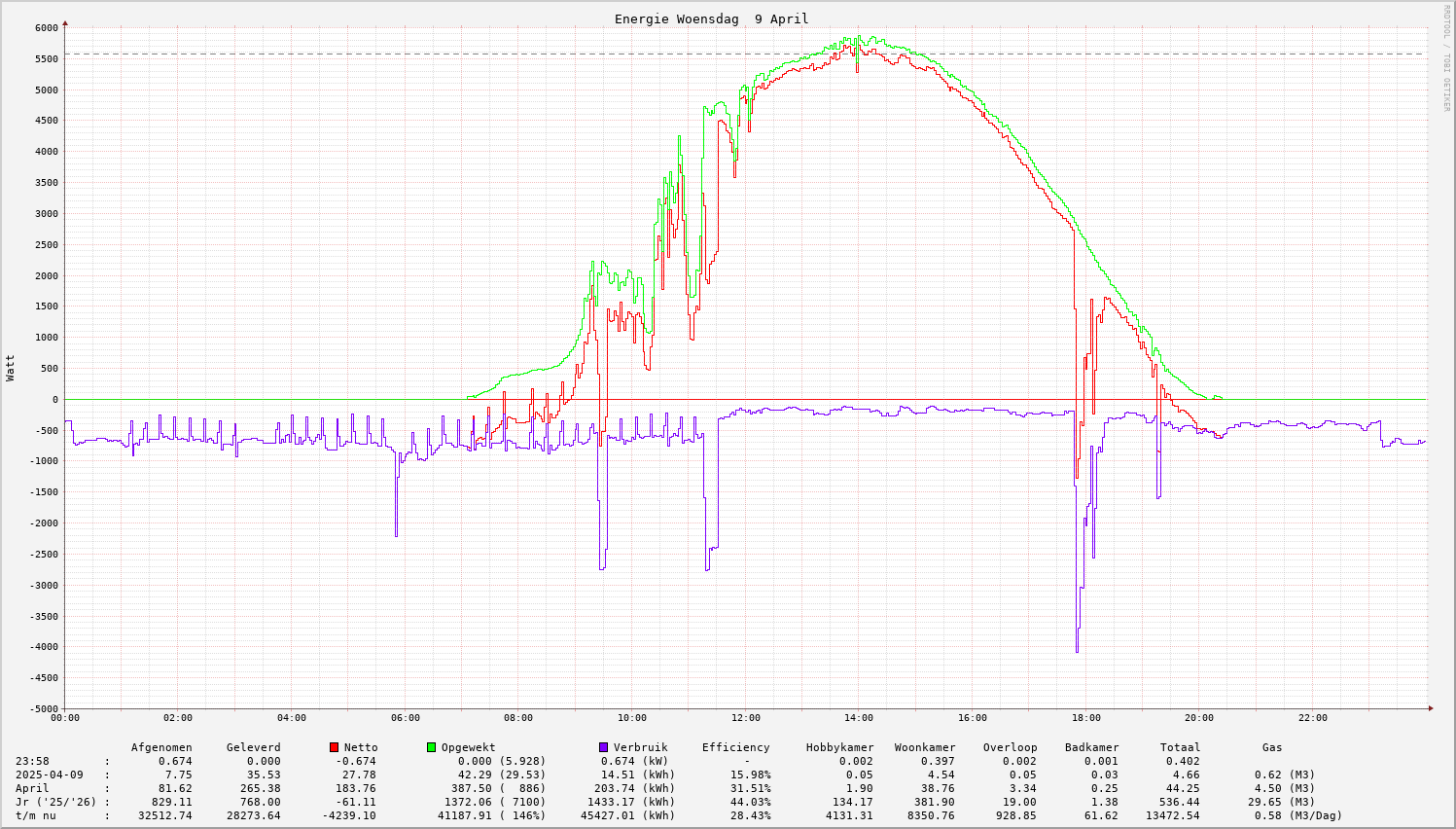The image size is (1456, 829).
Task: Click the RRDTOOL / TOBI OETIKER watermark
Action: coord(1446,56)
